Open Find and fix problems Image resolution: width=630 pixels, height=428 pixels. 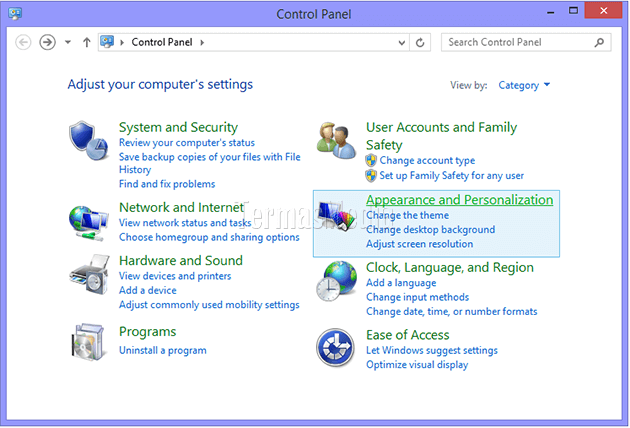(x=167, y=184)
